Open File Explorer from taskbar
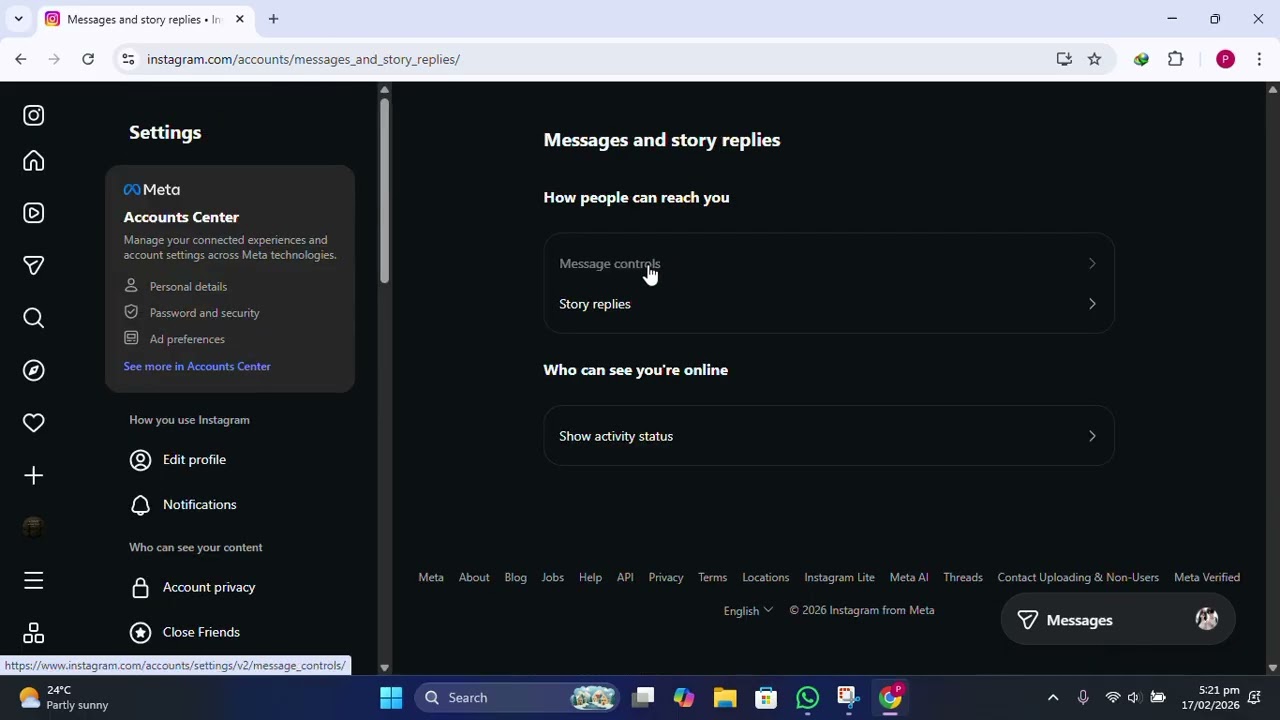 pyautogui.click(x=725, y=698)
